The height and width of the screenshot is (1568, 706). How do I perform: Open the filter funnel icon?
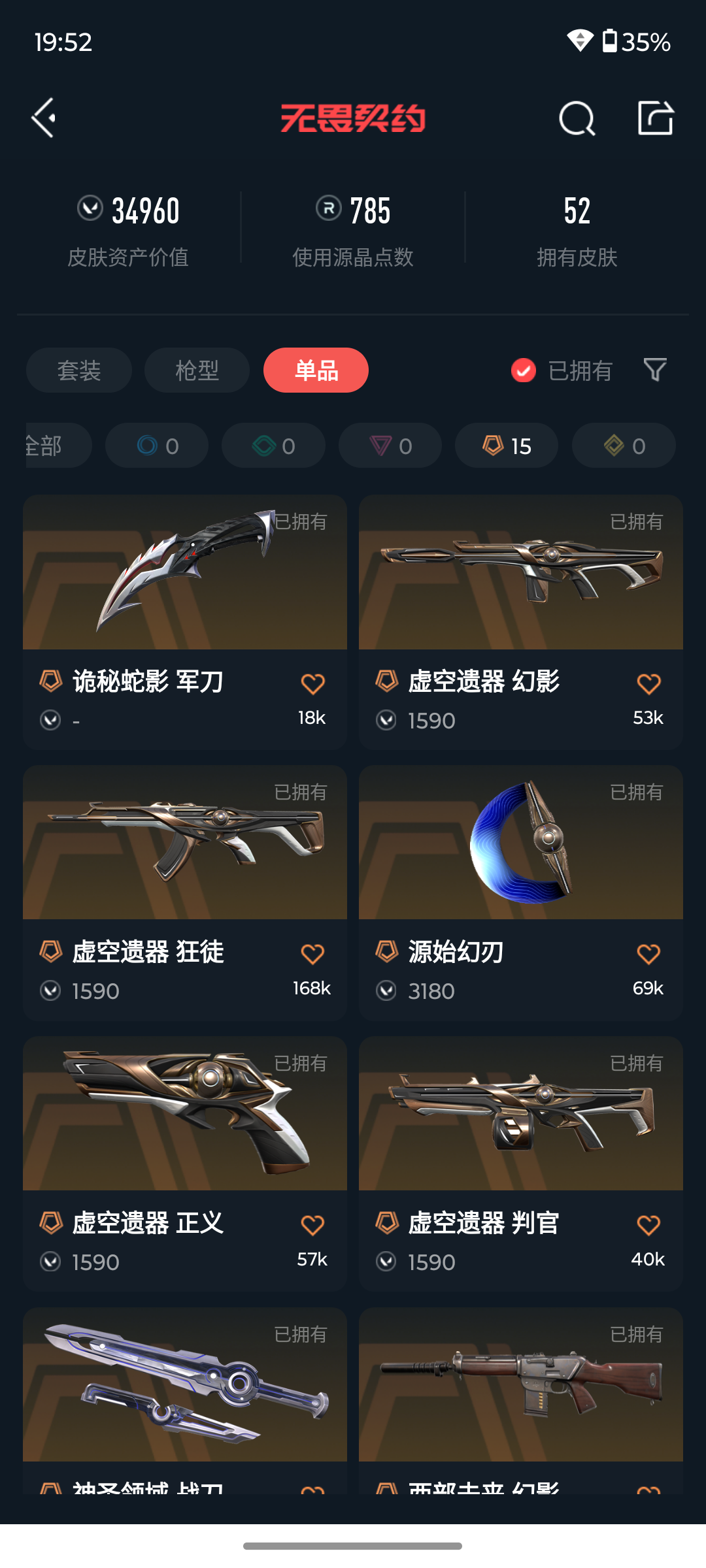[655, 370]
